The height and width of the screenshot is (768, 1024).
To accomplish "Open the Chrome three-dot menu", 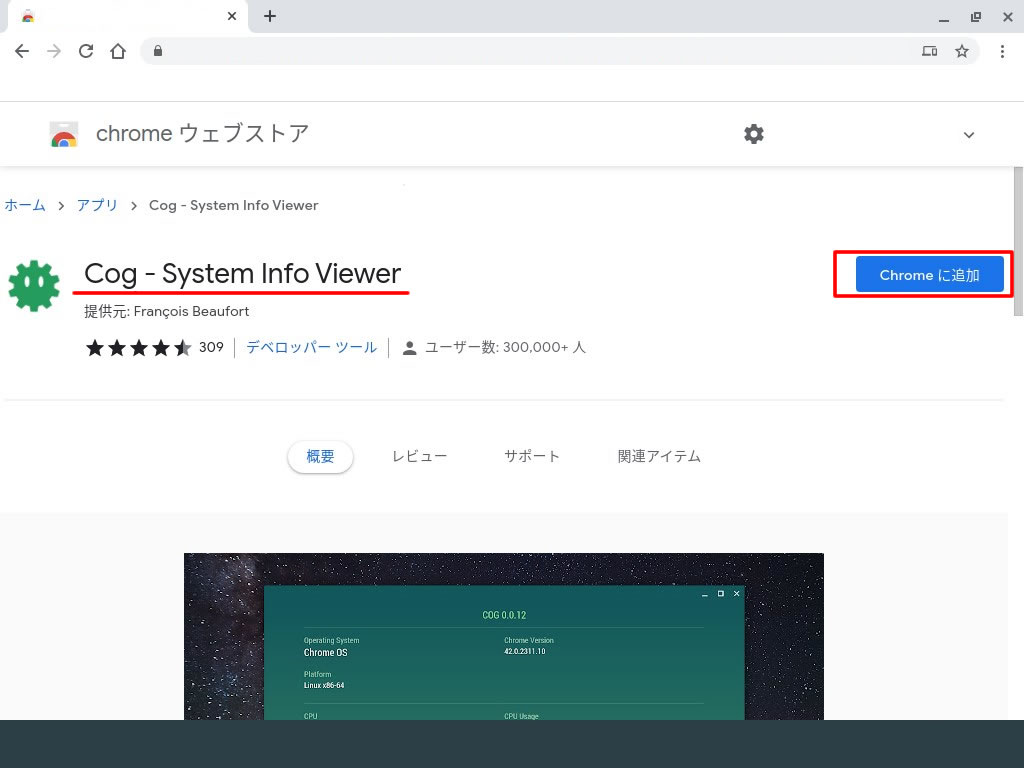I will click(x=1002, y=51).
